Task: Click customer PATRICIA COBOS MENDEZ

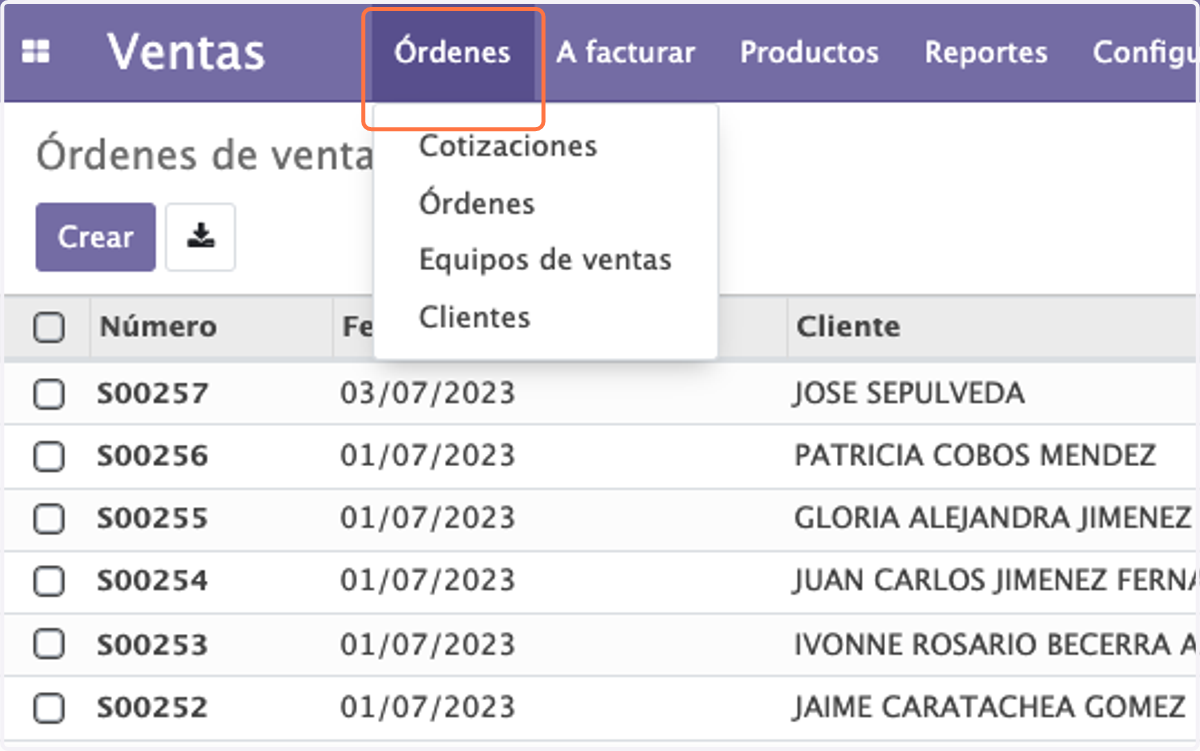Action: point(975,456)
